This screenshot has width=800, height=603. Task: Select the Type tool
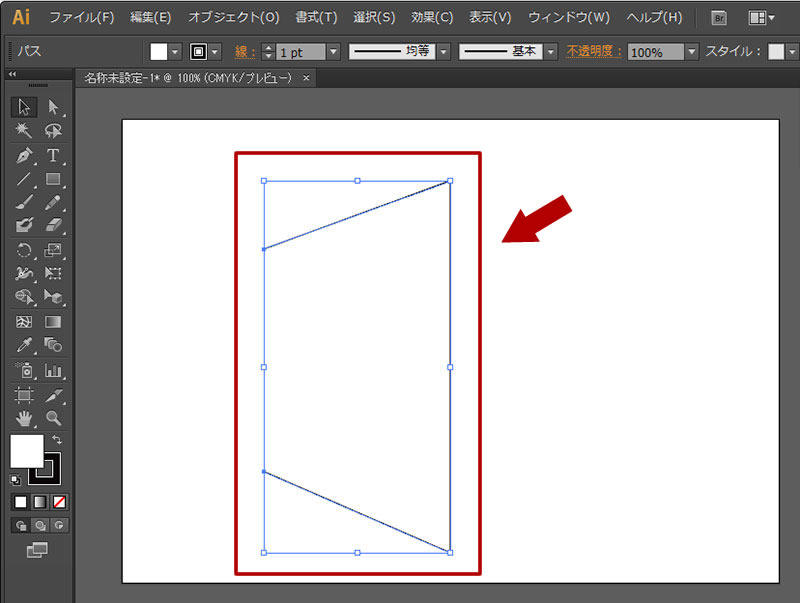point(54,153)
